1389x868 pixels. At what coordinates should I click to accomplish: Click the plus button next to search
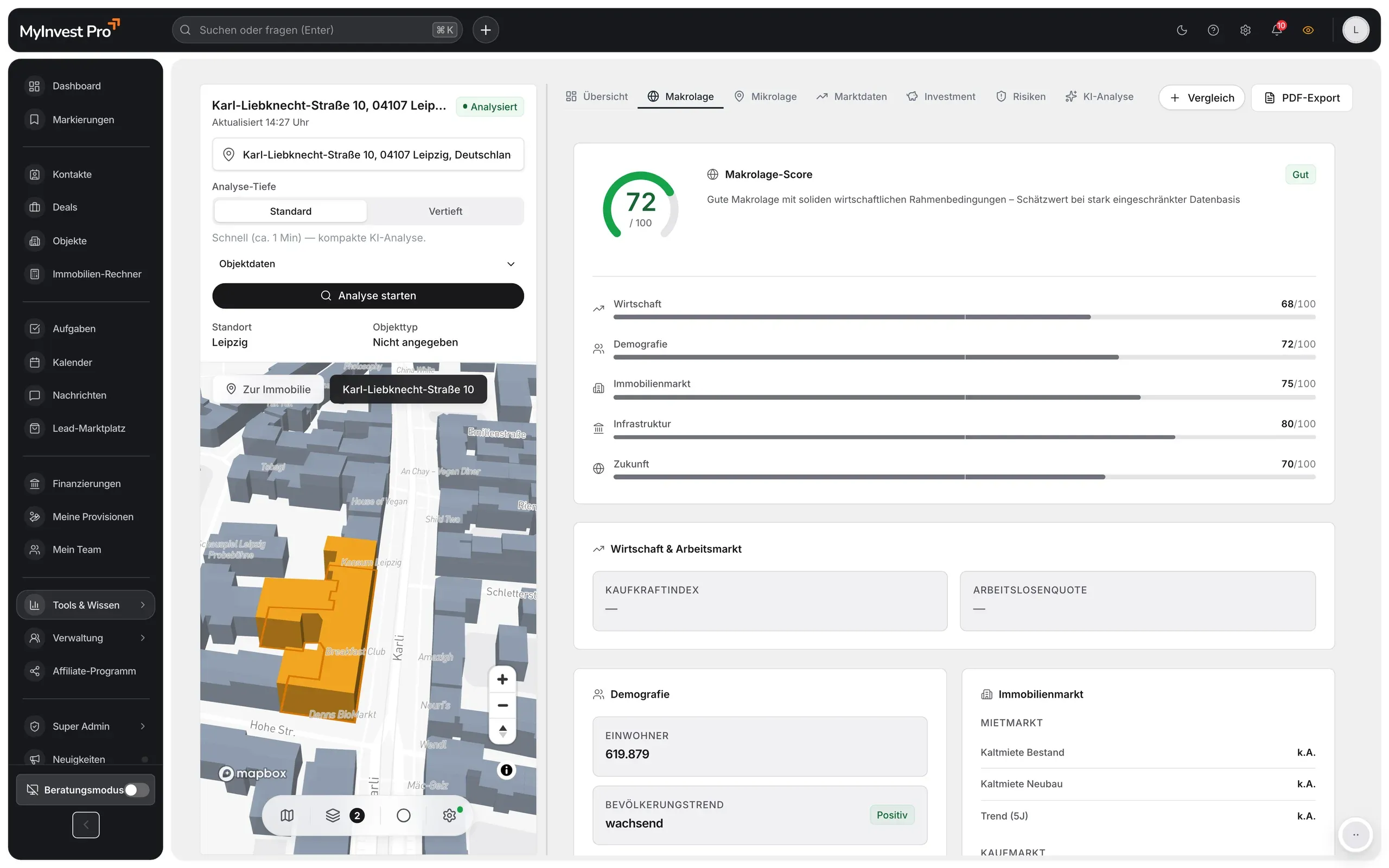[486, 30]
